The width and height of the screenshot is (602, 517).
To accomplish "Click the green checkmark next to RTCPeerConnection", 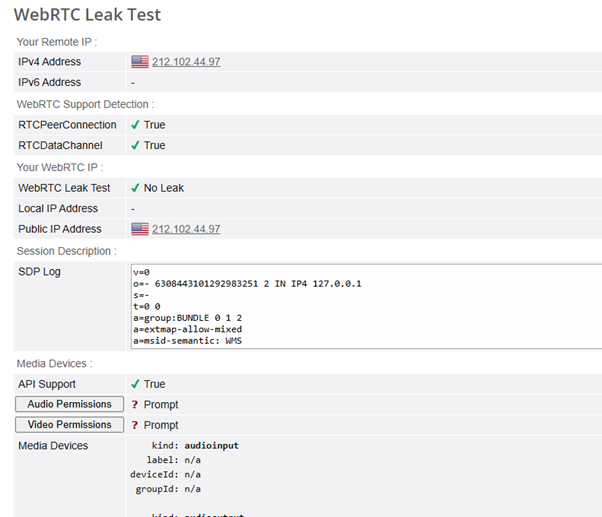I will click(135, 125).
